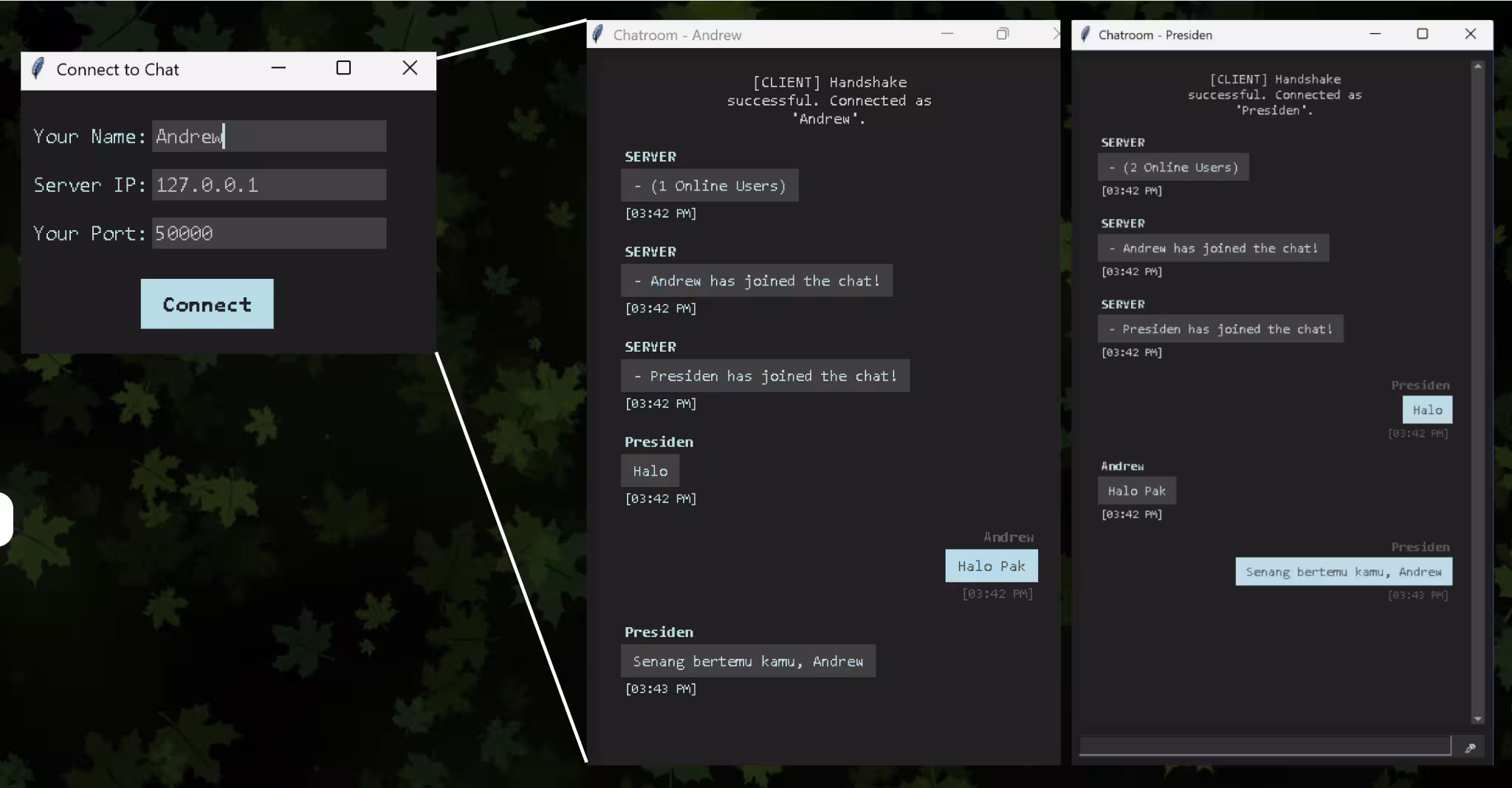The image size is (1512, 788).
Task: Click the scrollbar down arrow in Presiden window
Action: 1477,719
